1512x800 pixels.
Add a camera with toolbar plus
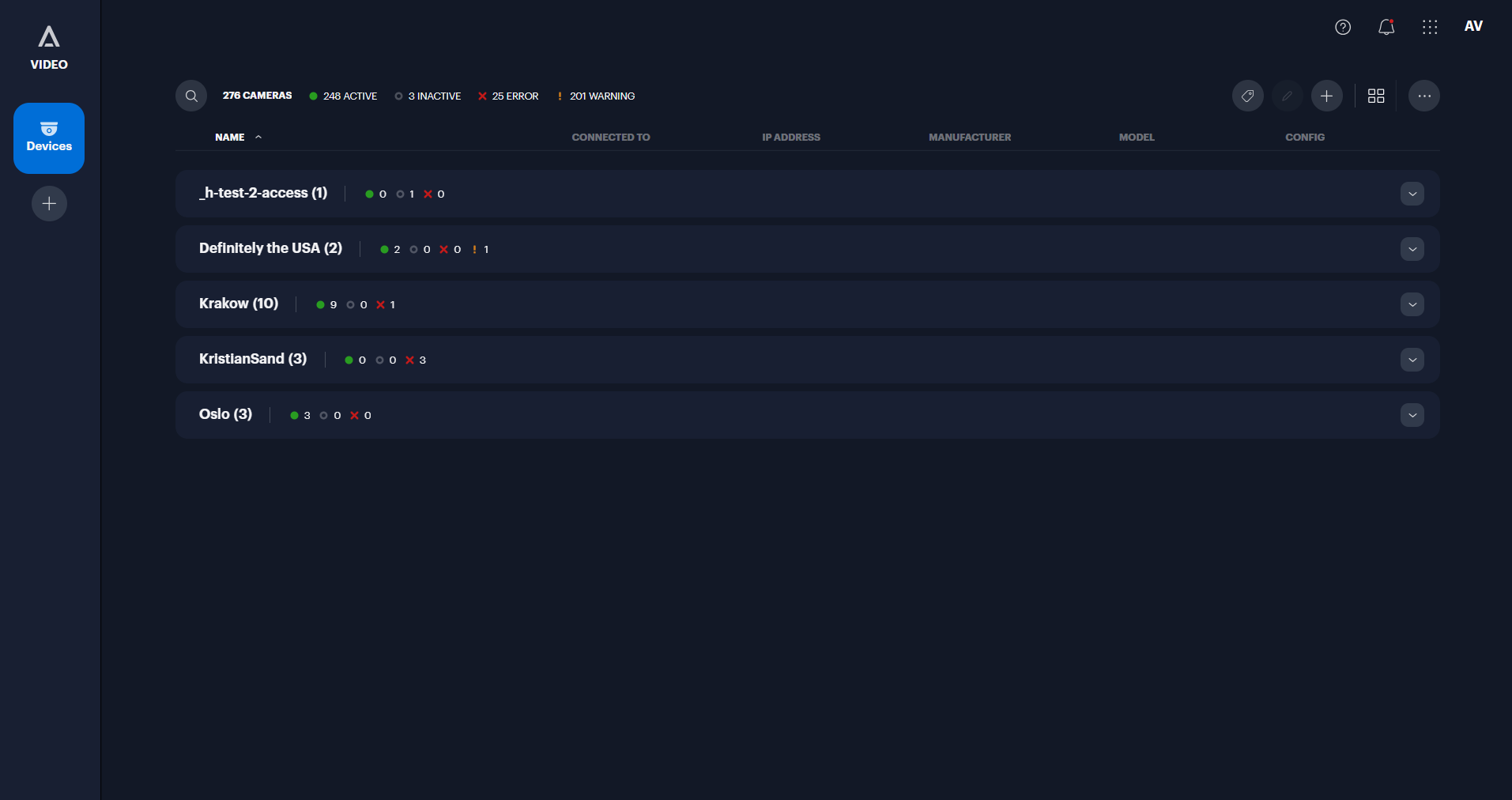pyautogui.click(x=1327, y=96)
